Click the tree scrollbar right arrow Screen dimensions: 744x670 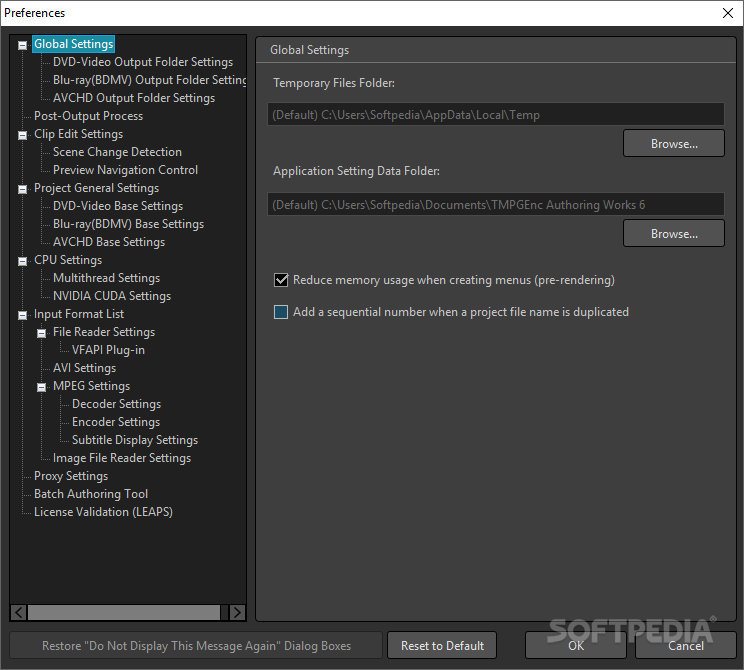coord(237,613)
